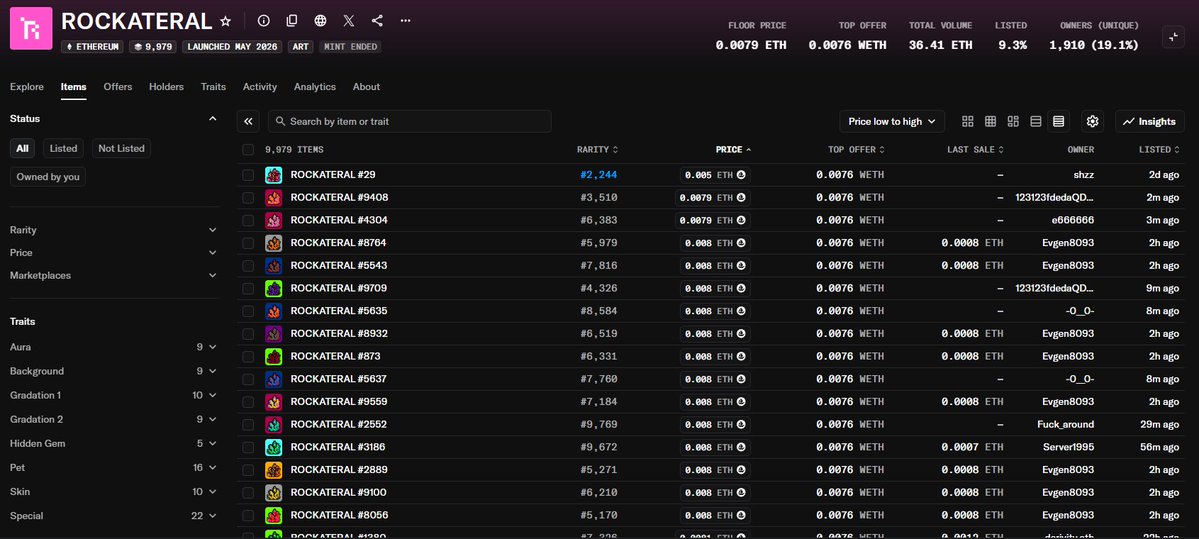Screen dimensions: 1199x539
Task: Favorite the collection with the star icon
Action: tap(225, 21)
